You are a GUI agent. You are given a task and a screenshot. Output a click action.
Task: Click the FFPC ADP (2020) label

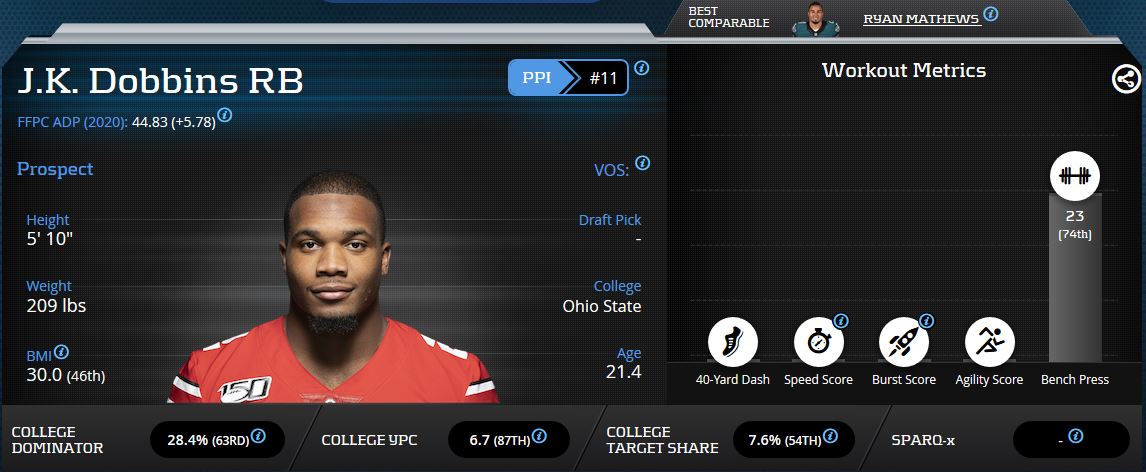point(72,122)
